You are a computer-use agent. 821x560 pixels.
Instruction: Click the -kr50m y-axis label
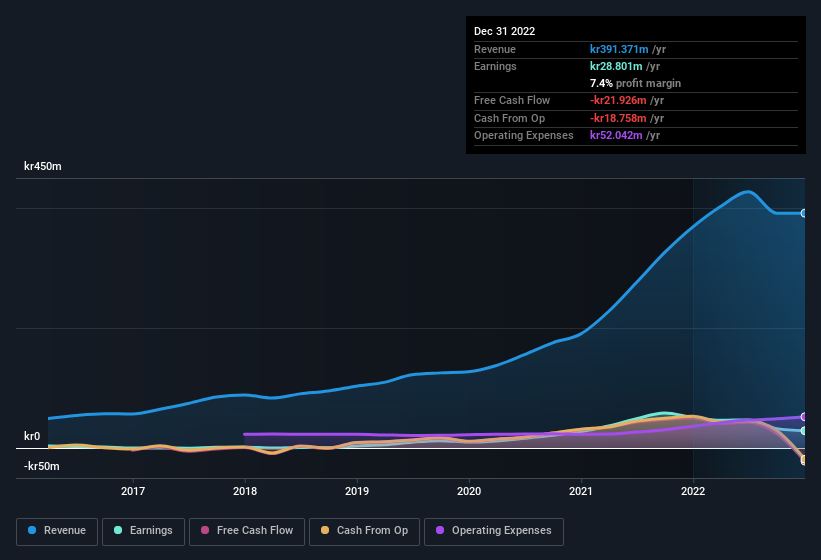click(x=42, y=466)
